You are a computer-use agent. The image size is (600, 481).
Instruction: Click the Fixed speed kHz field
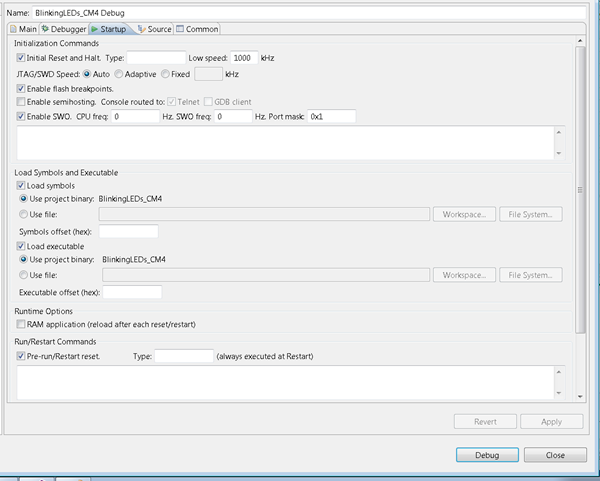coord(208,74)
